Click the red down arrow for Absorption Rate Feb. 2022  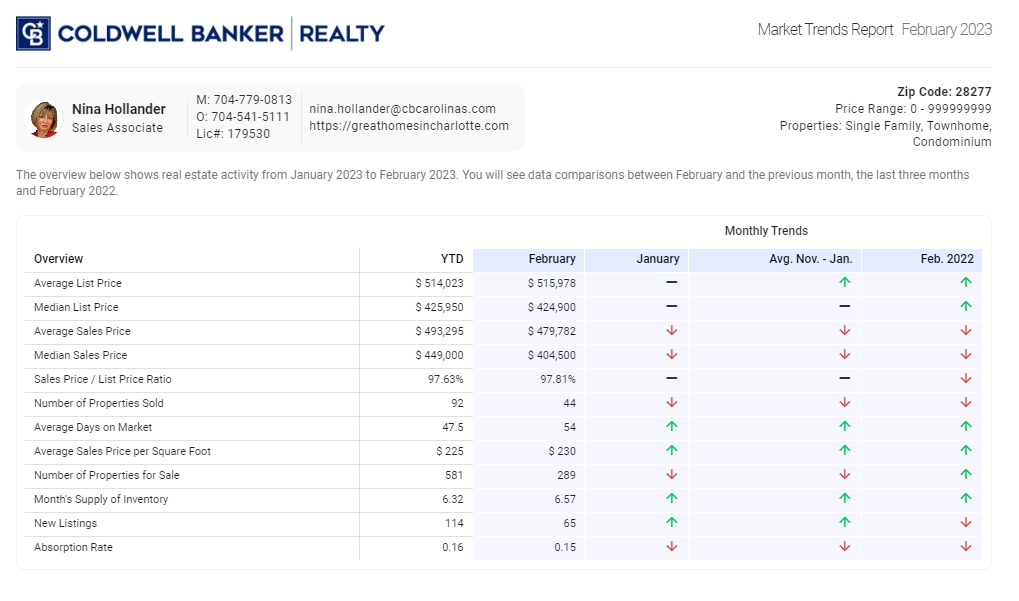965,547
